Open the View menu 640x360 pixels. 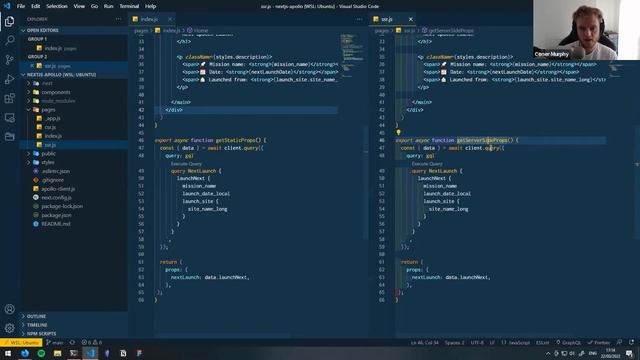click(79, 6)
